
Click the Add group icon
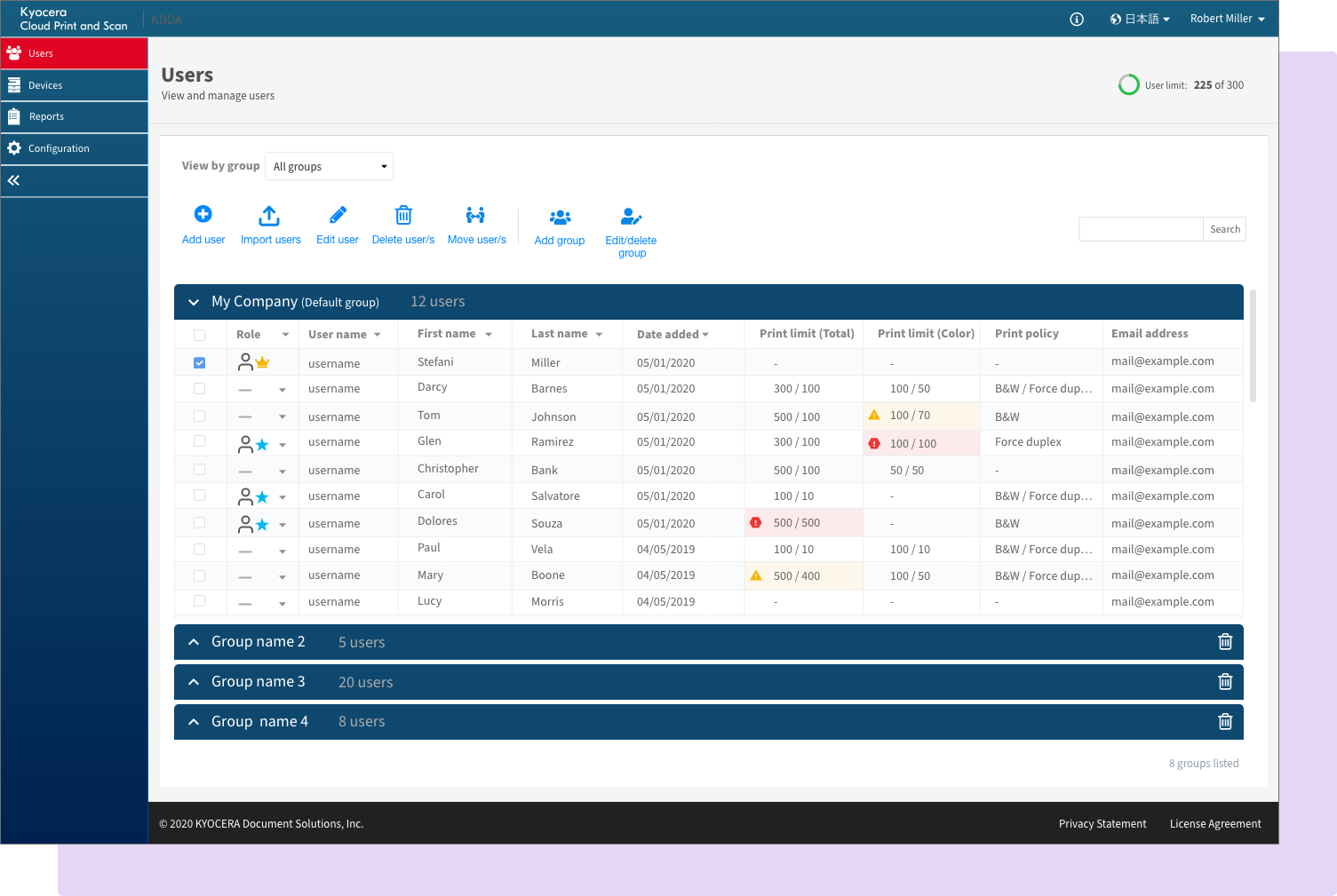560,217
